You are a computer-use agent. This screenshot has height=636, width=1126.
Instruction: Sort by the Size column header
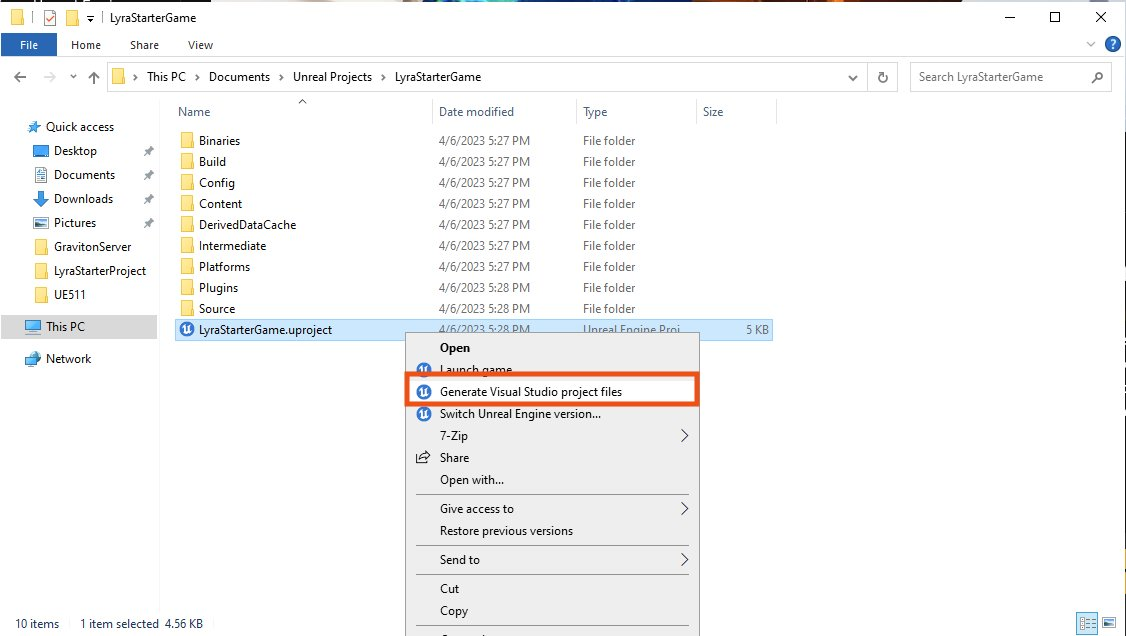(736, 112)
